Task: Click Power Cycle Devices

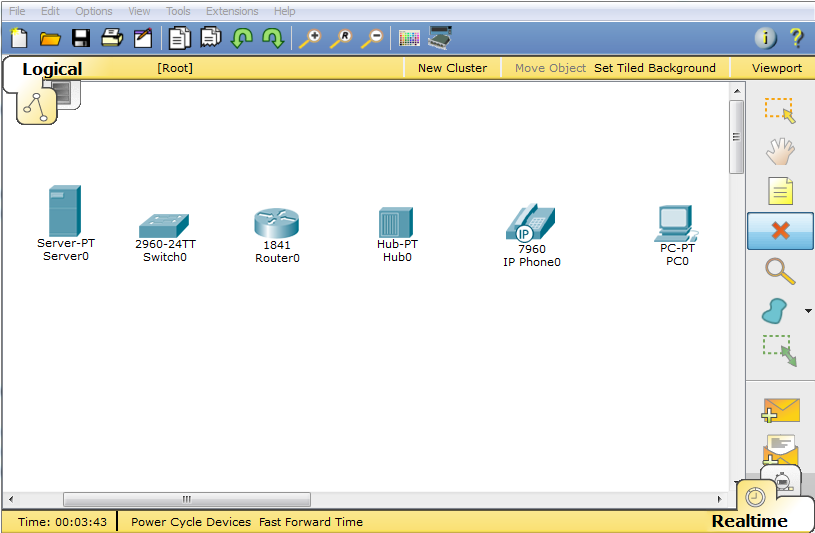Action: [x=191, y=522]
